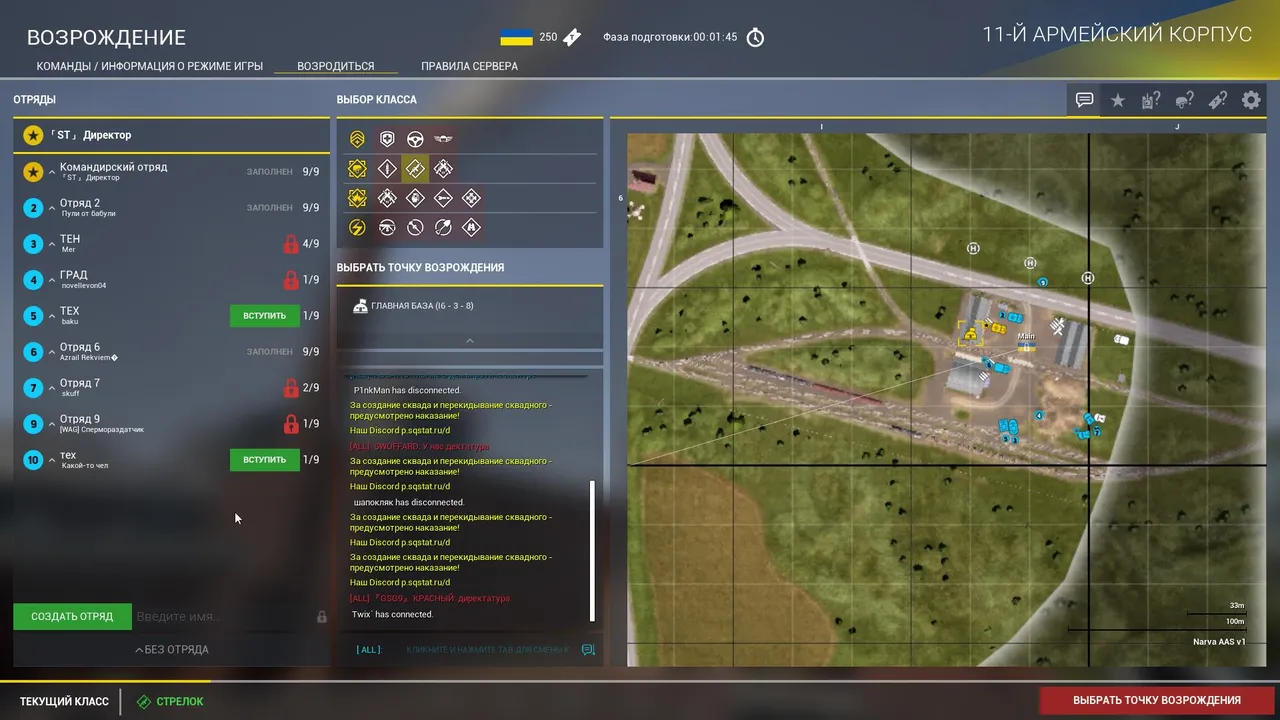Click 'шапокляк has disconnected.' chat line

(409, 502)
